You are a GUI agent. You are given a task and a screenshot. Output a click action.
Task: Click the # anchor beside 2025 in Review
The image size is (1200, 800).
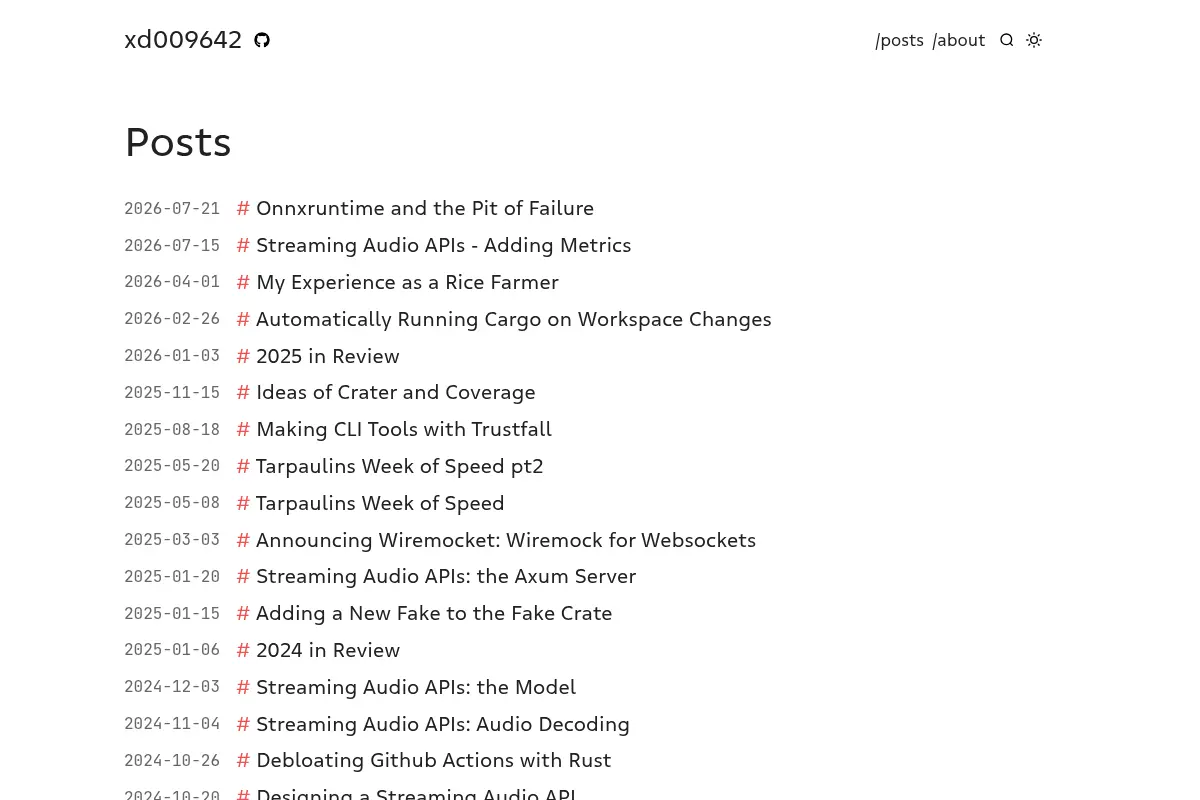243,356
